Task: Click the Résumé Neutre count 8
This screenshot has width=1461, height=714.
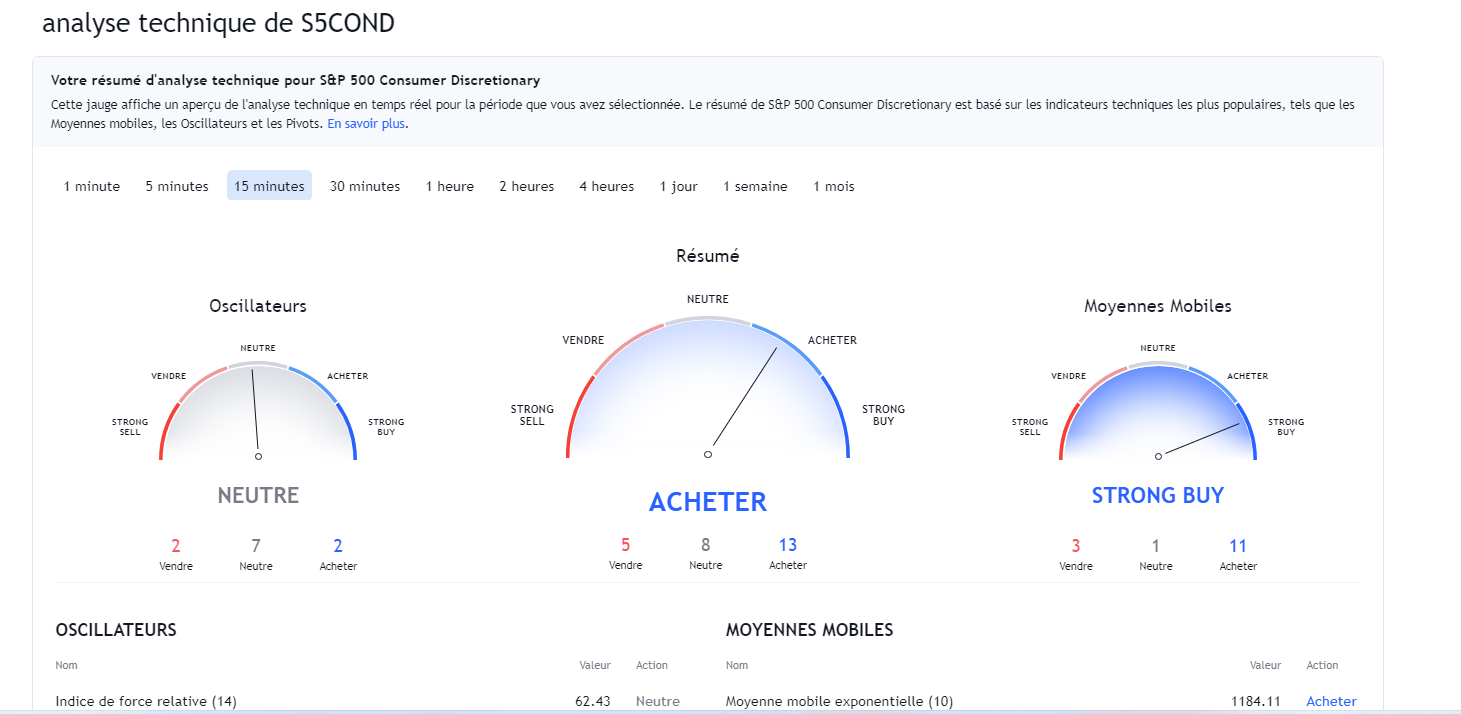Action: coord(706,545)
